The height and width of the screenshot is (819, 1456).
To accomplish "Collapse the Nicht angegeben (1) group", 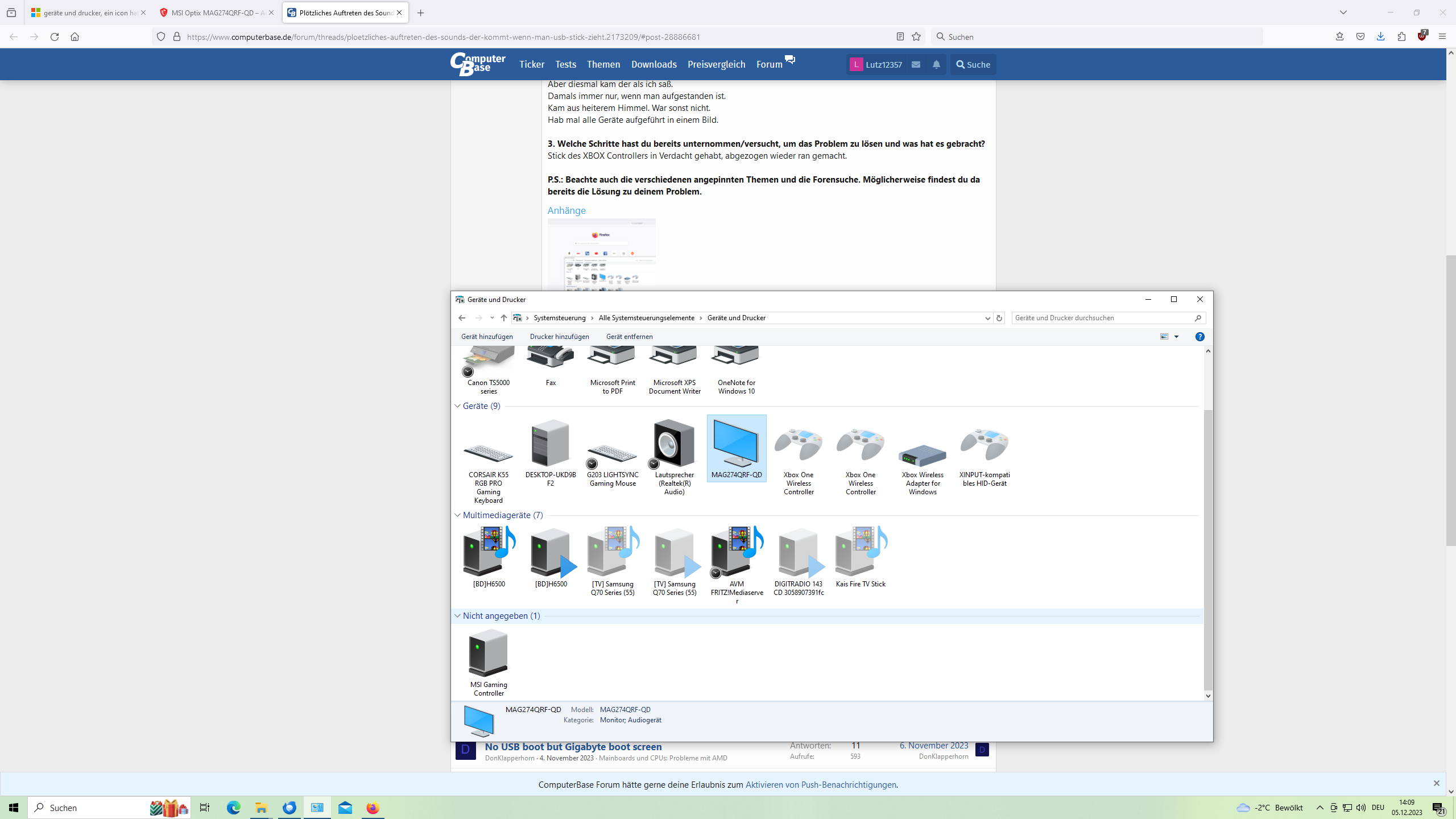I will tap(457, 616).
